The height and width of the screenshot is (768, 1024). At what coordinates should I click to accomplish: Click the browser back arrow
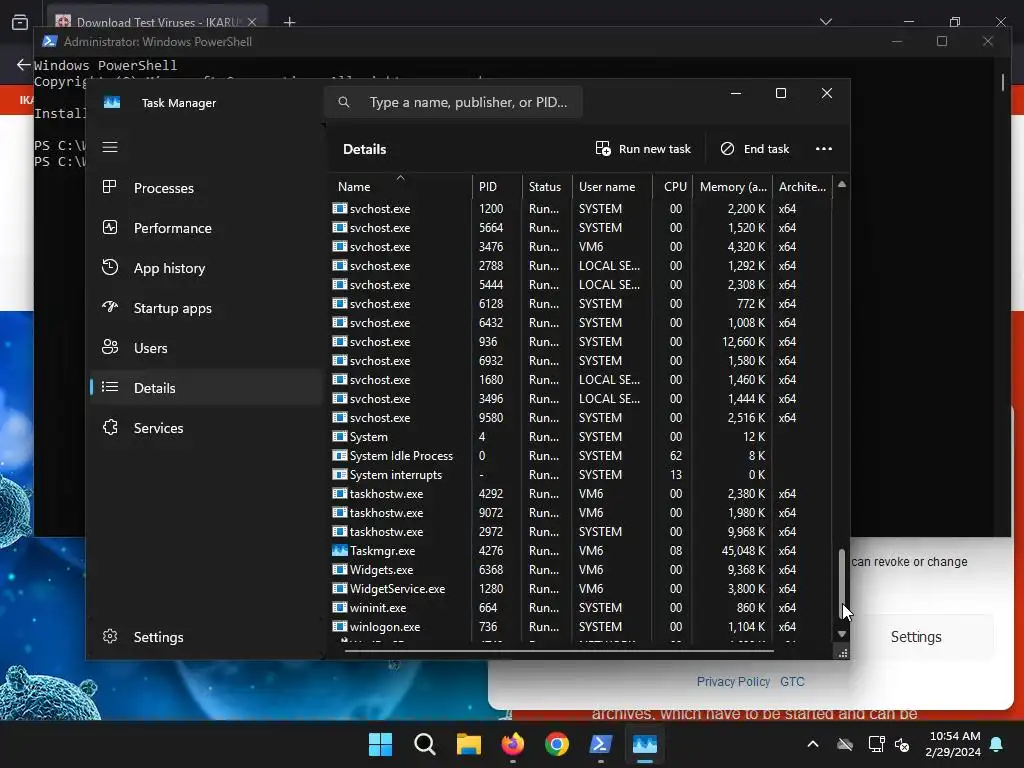pyautogui.click(x=24, y=65)
